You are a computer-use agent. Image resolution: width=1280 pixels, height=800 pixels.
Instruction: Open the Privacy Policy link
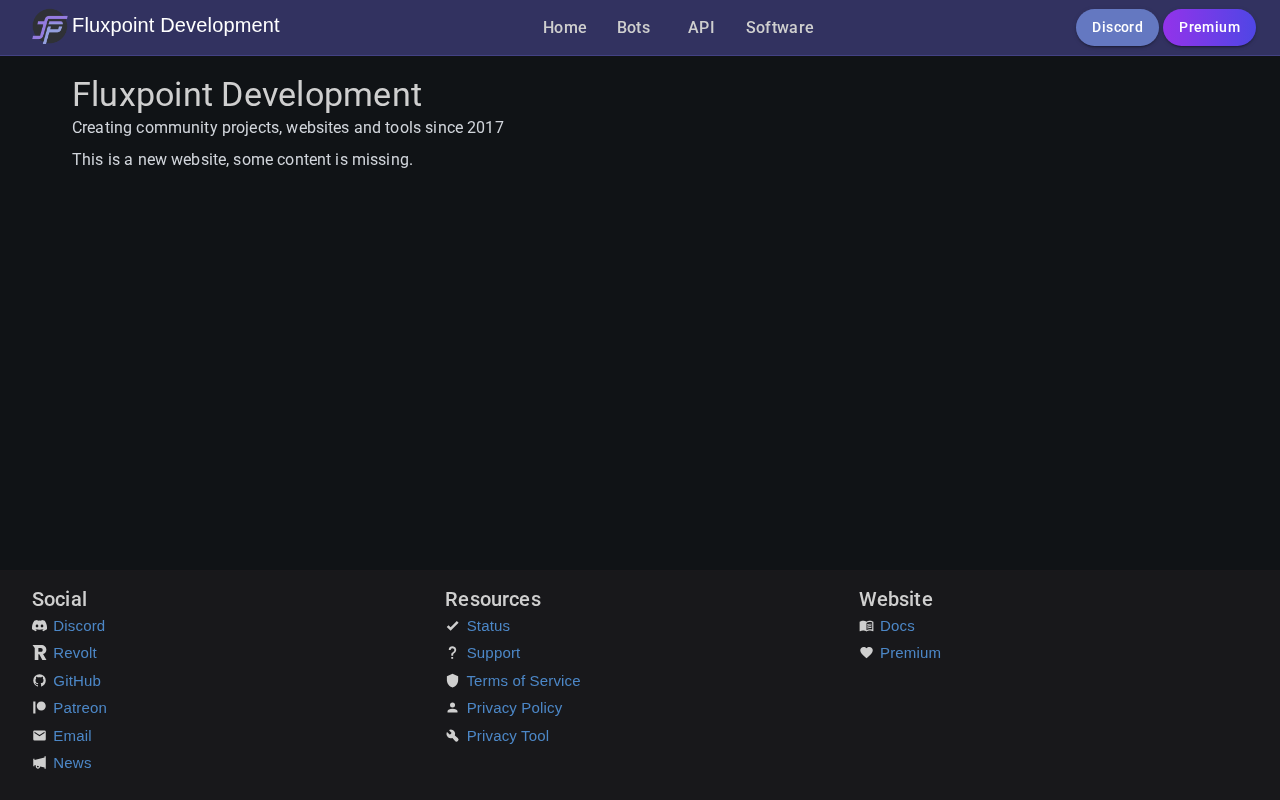[514, 708]
